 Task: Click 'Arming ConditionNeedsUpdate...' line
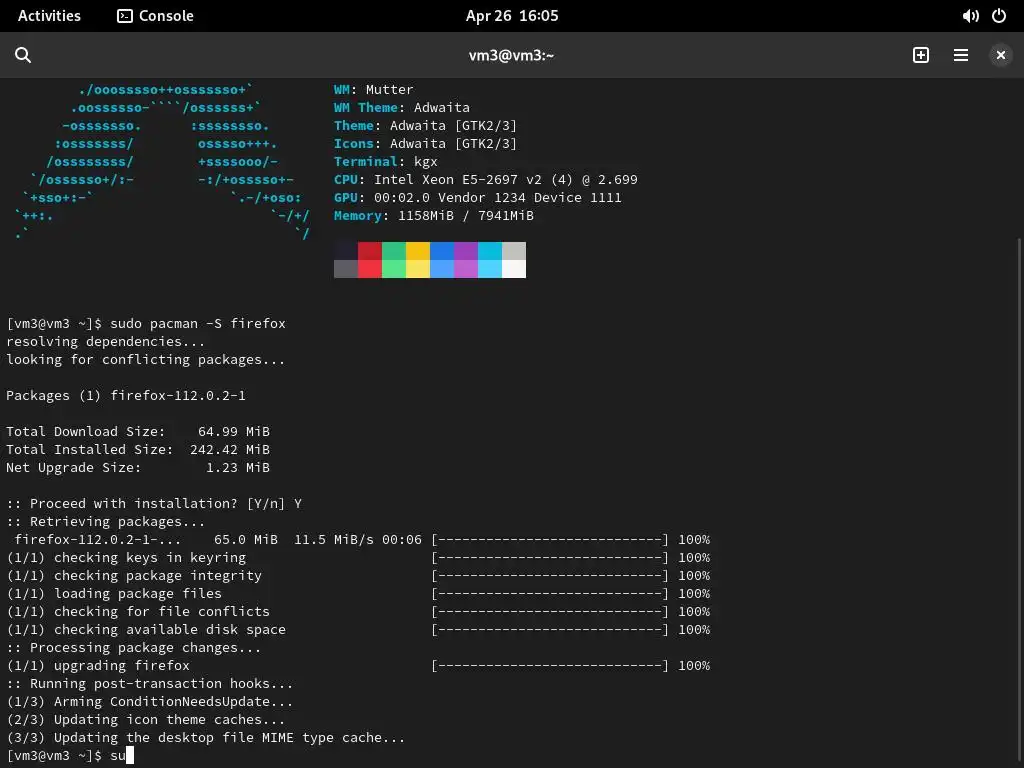pyautogui.click(x=150, y=701)
